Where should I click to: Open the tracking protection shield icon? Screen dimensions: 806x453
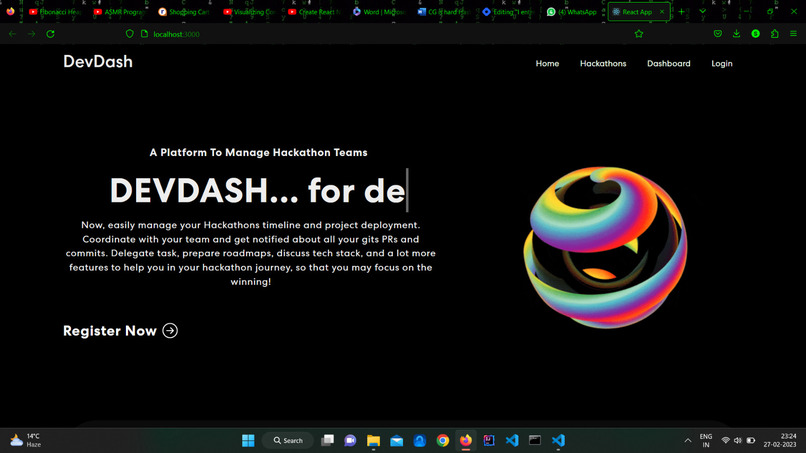(130, 34)
